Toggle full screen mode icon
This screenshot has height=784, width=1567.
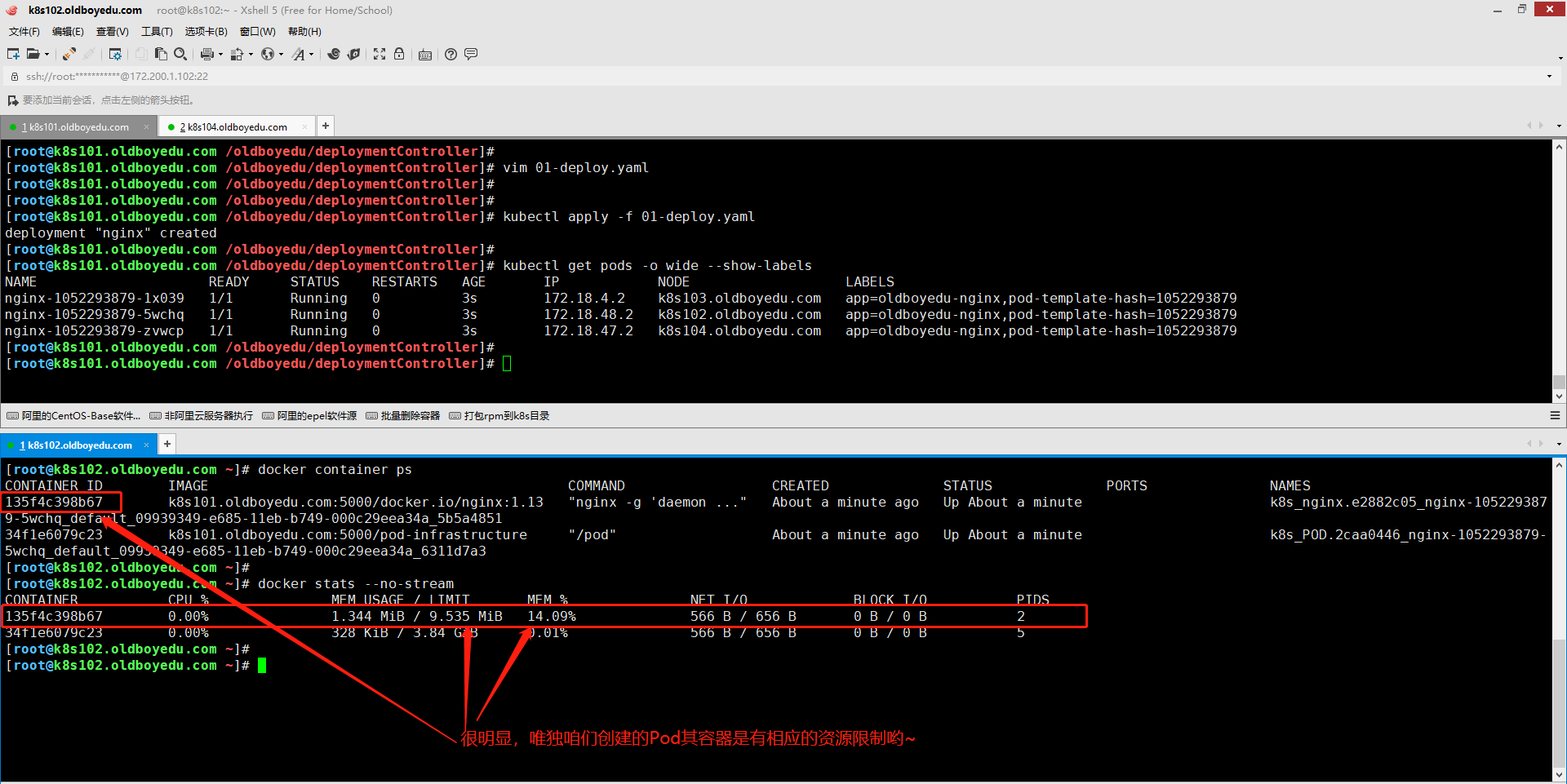pos(380,54)
